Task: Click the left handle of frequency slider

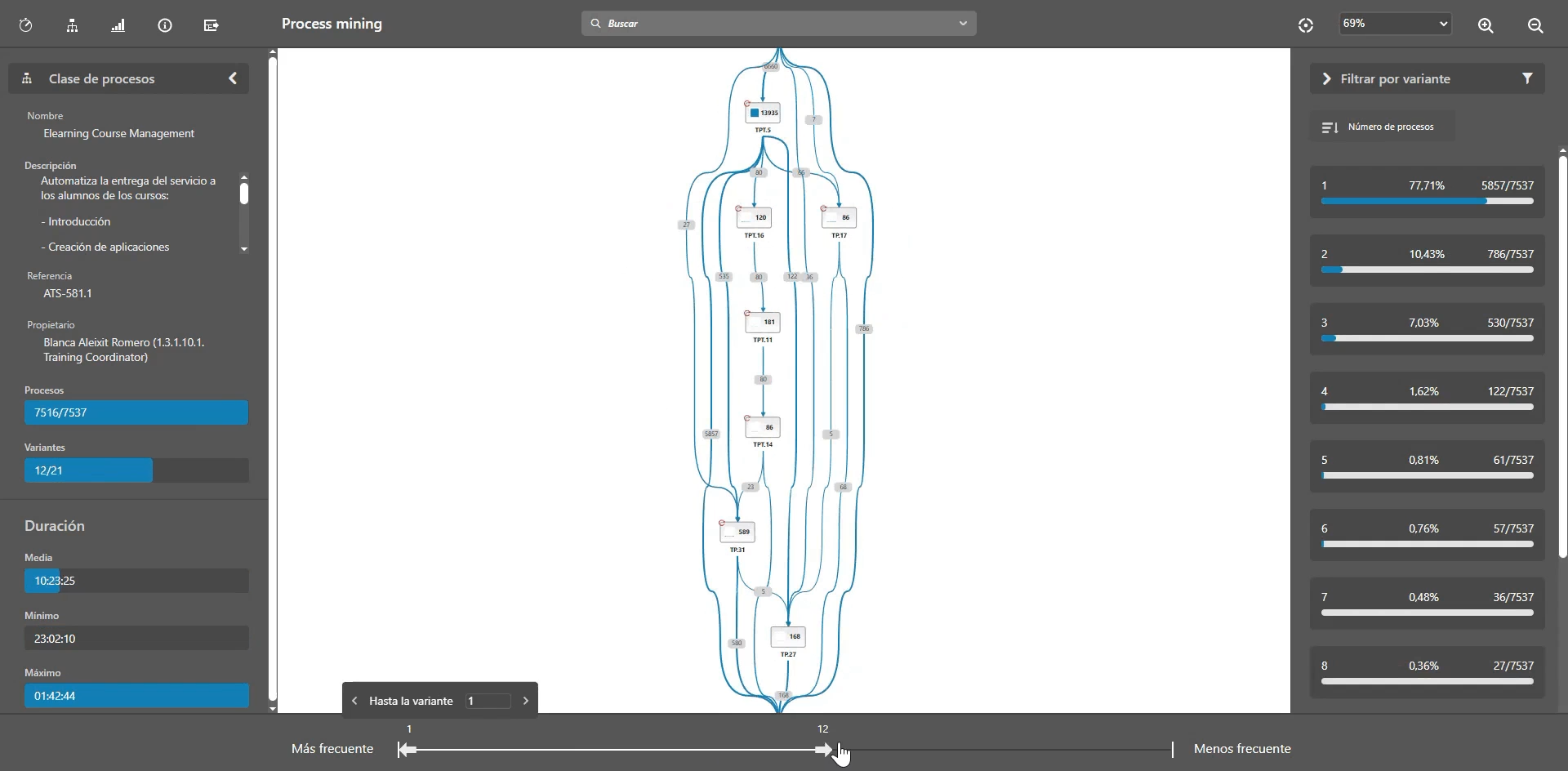Action: (407, 750)
